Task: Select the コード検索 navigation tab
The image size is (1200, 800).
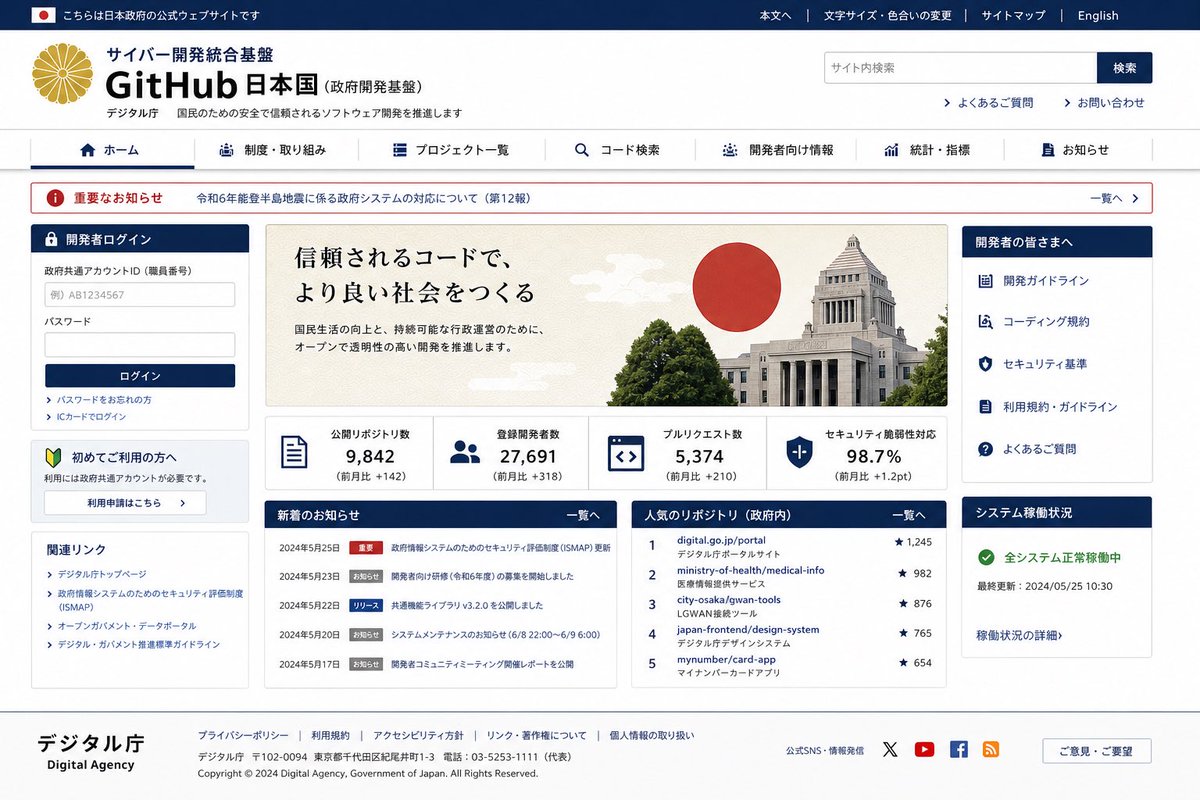Action: [x=618, y=150]
